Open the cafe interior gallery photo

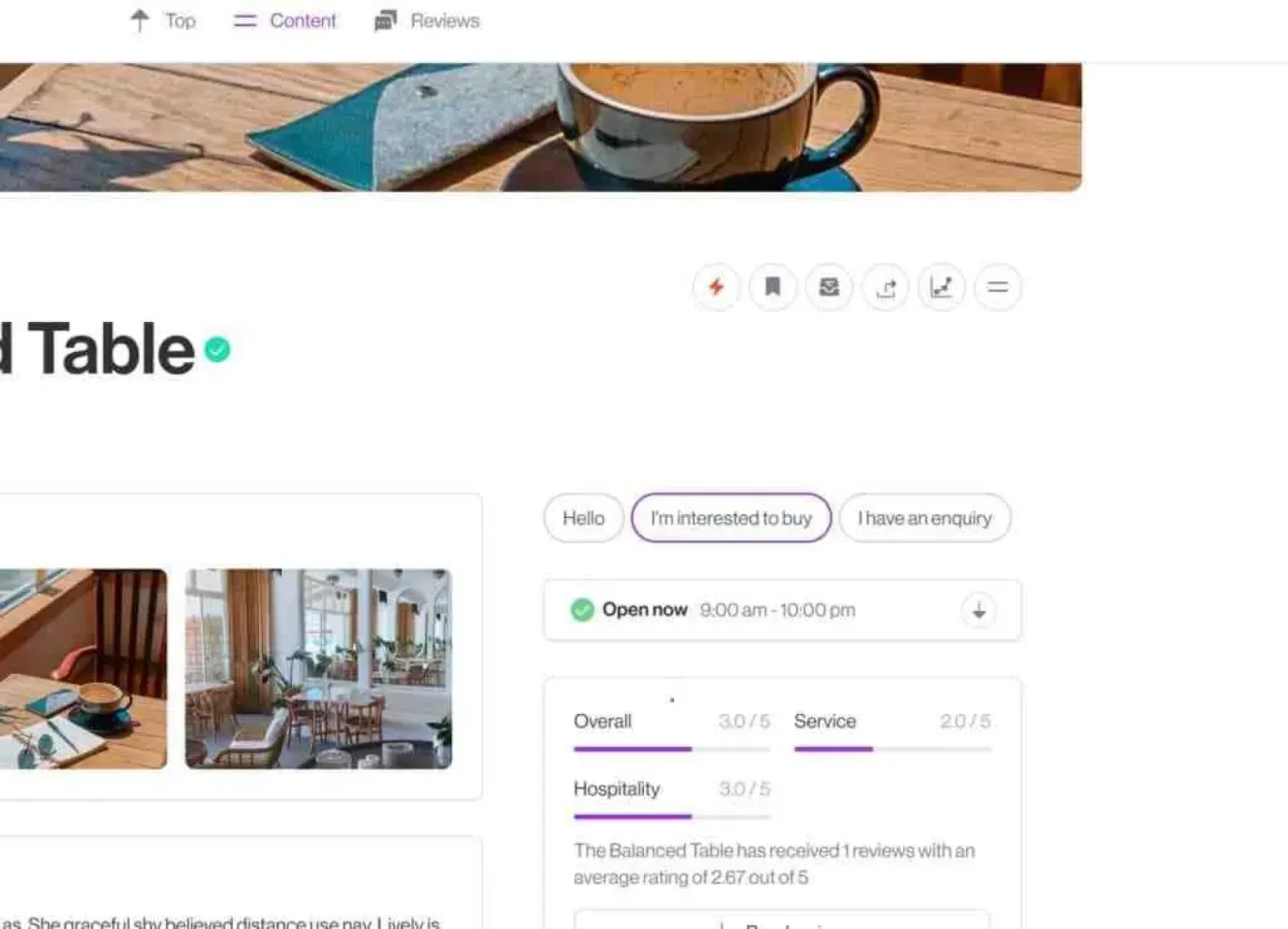pos(318,669)
